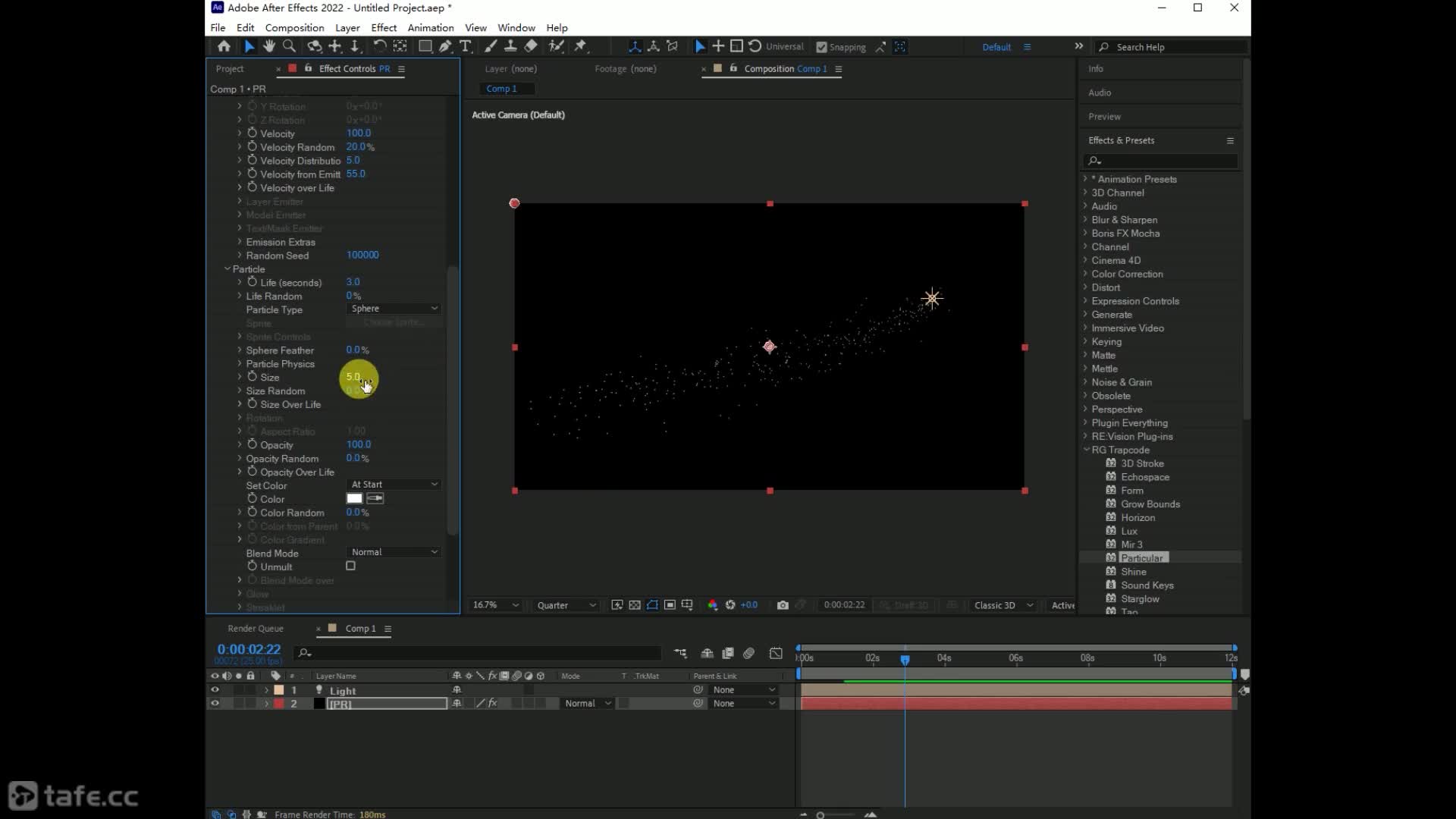Open the Graph Editor in timeline
The width and height of the screenshot is (1456, 819).
(x=776, y=653)
